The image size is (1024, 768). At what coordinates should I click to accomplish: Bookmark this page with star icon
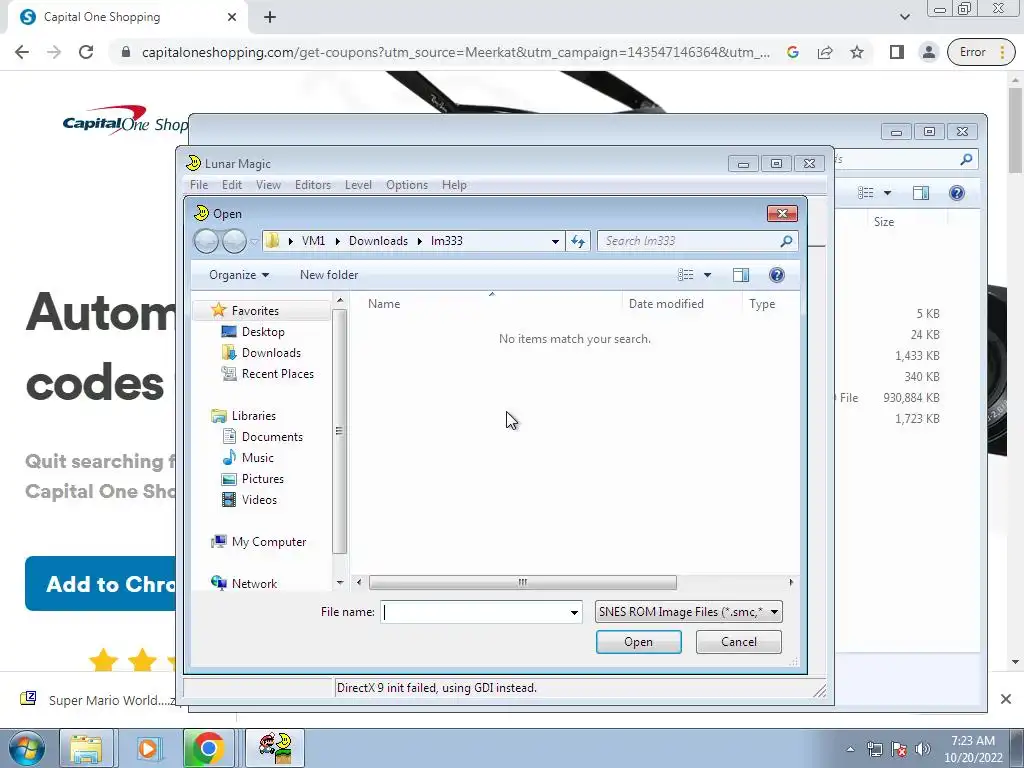click(x=857, y=52)
